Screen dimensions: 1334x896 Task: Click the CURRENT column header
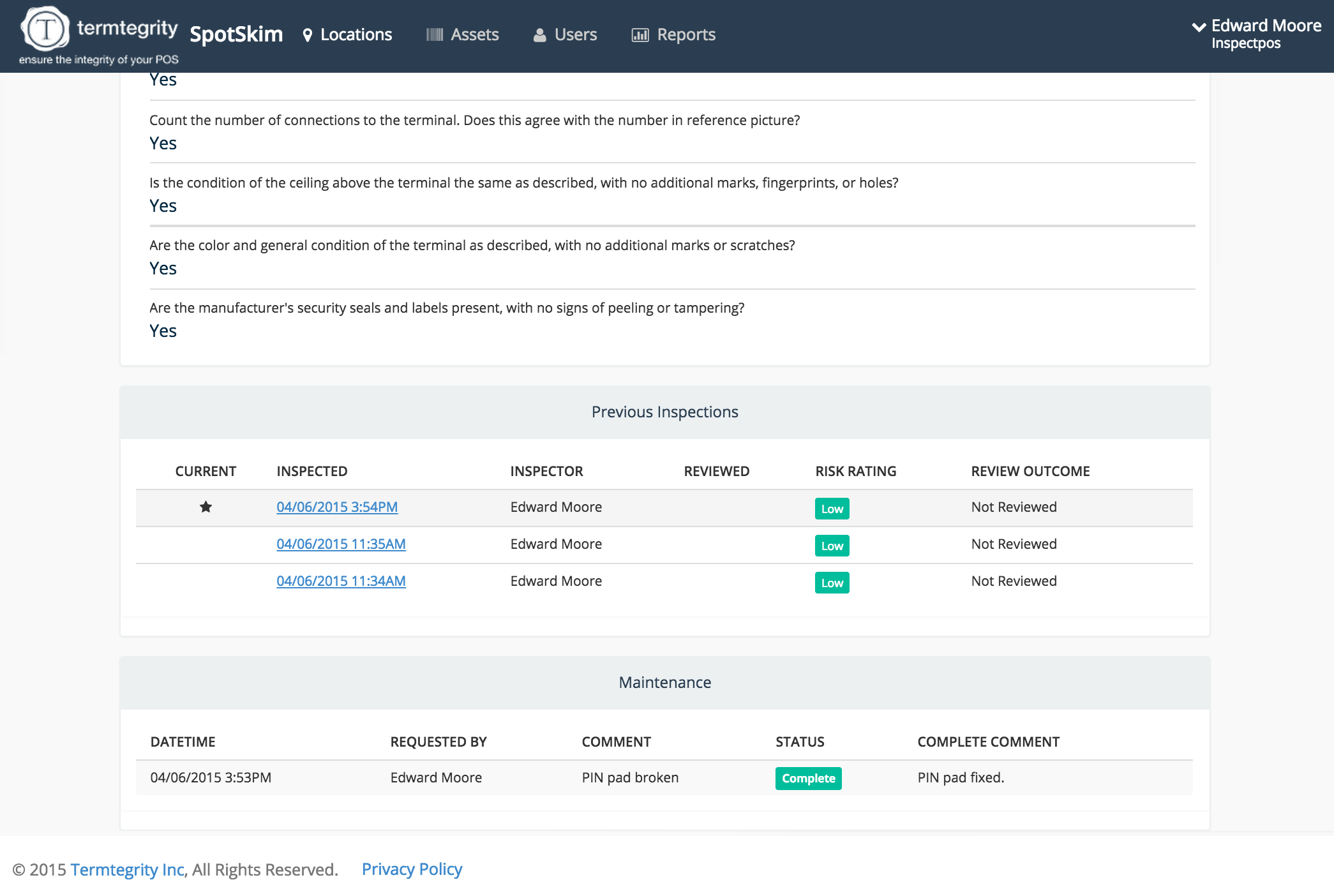point(206,471)
